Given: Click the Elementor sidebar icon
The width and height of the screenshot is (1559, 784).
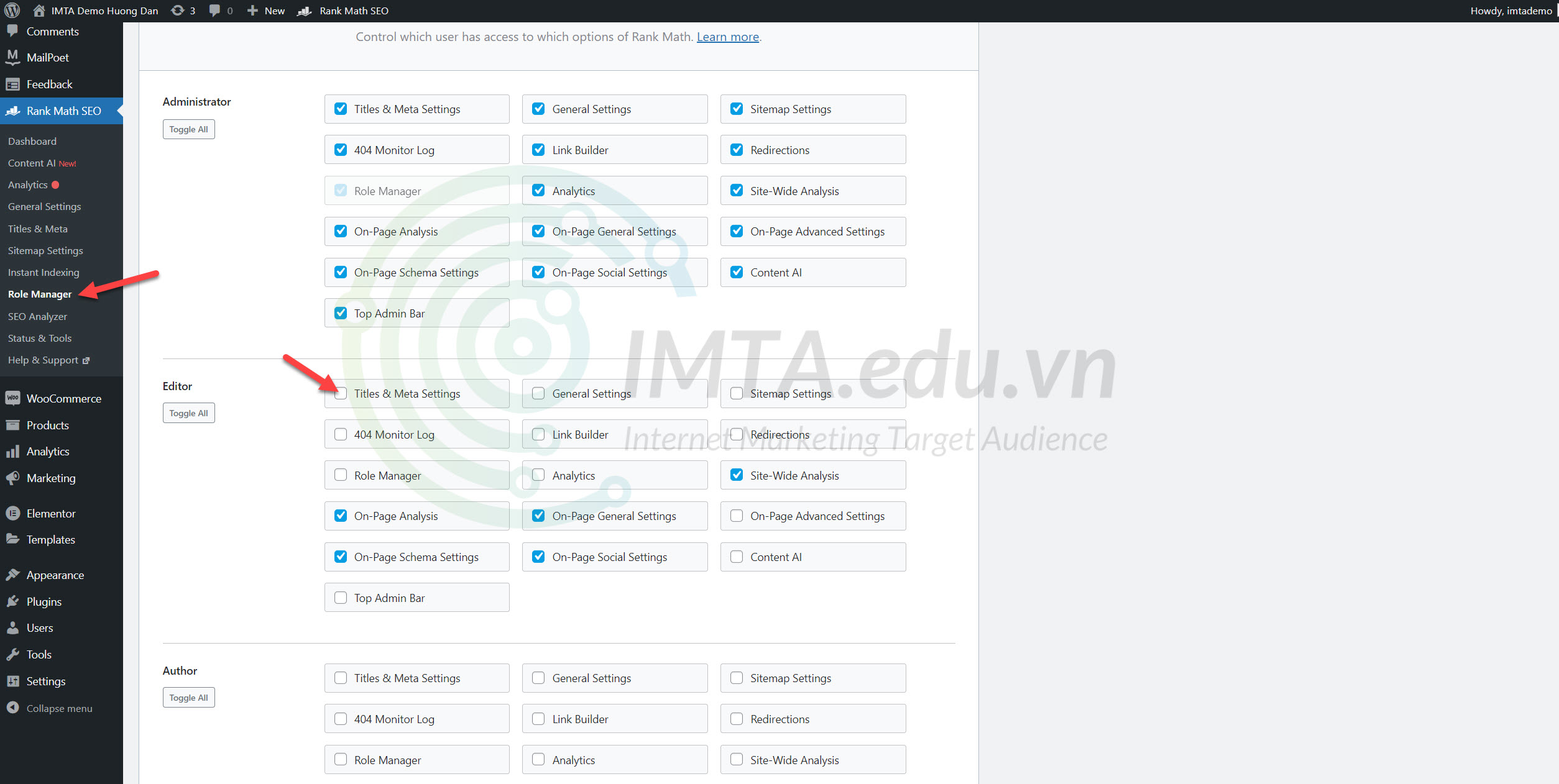Looking at the screenshot, I should click(x=12, y=514).
